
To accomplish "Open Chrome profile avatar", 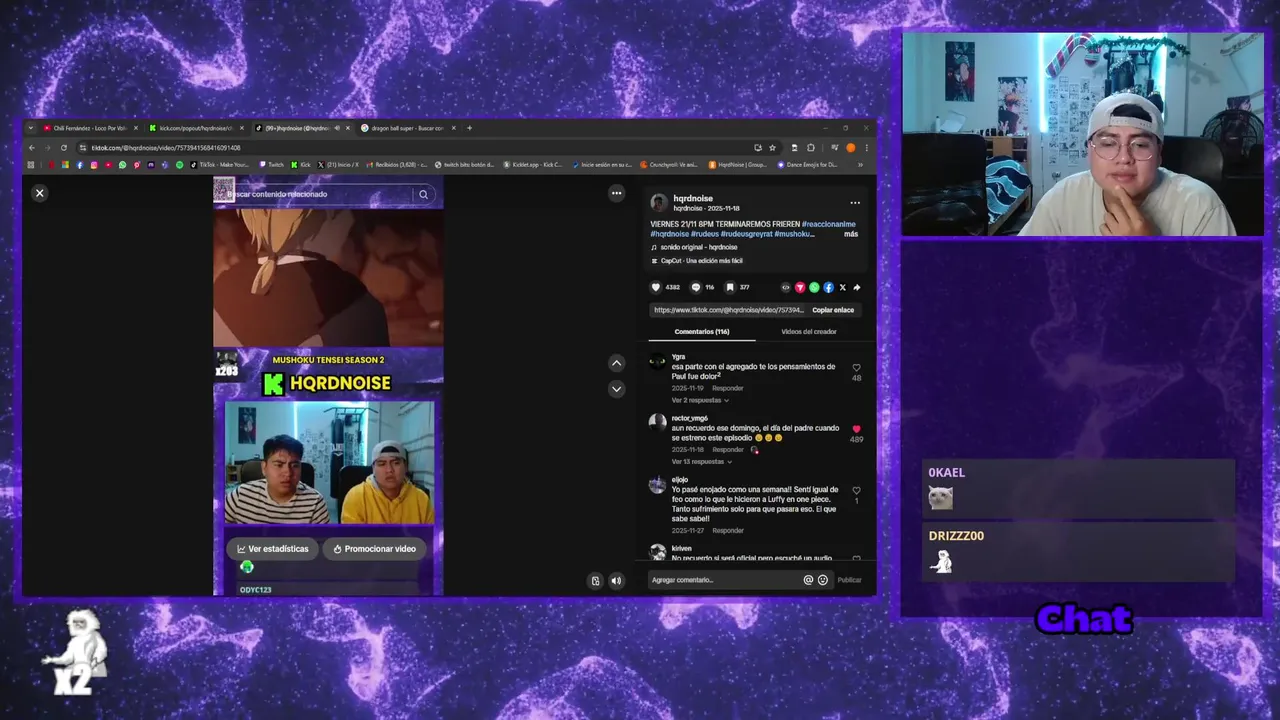I will [850, 148].
